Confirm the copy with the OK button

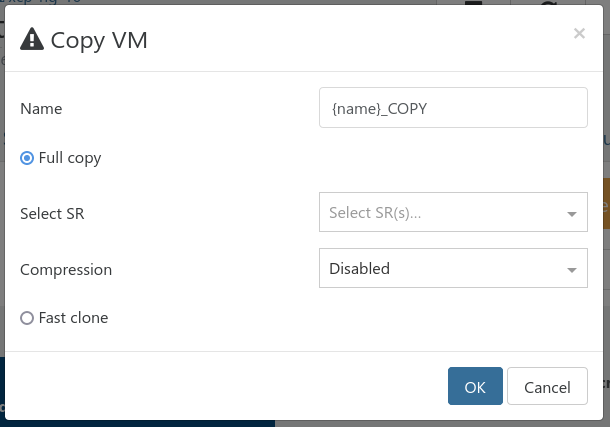[475, 387]
